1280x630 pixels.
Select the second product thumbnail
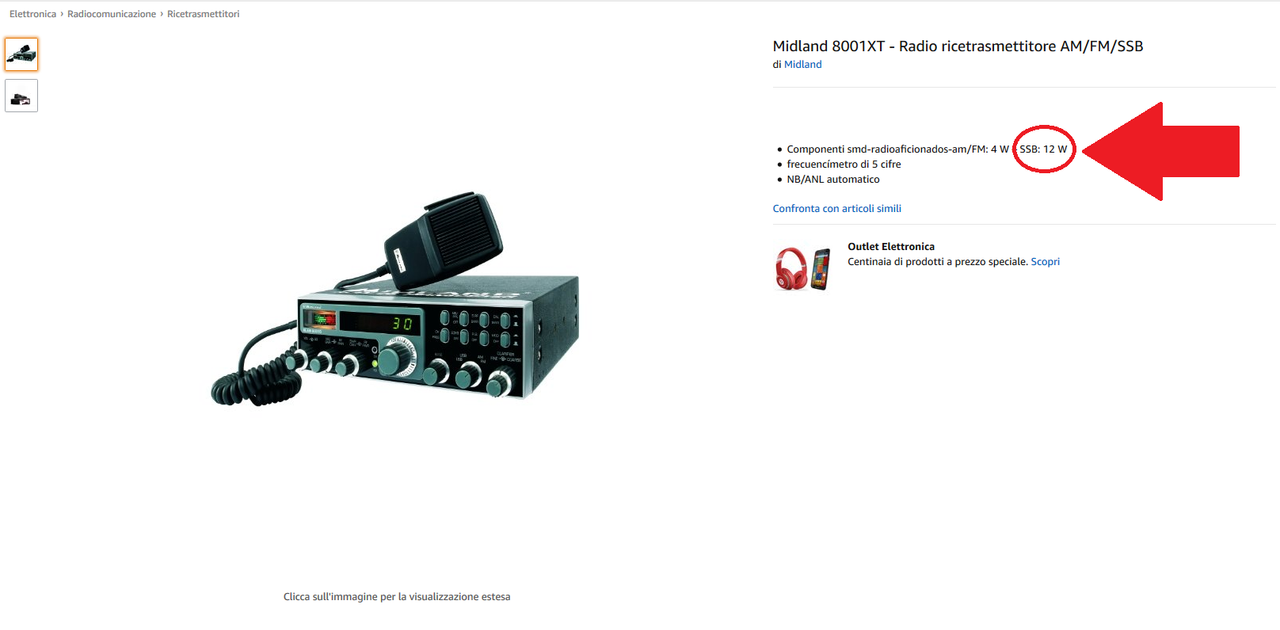21,96
